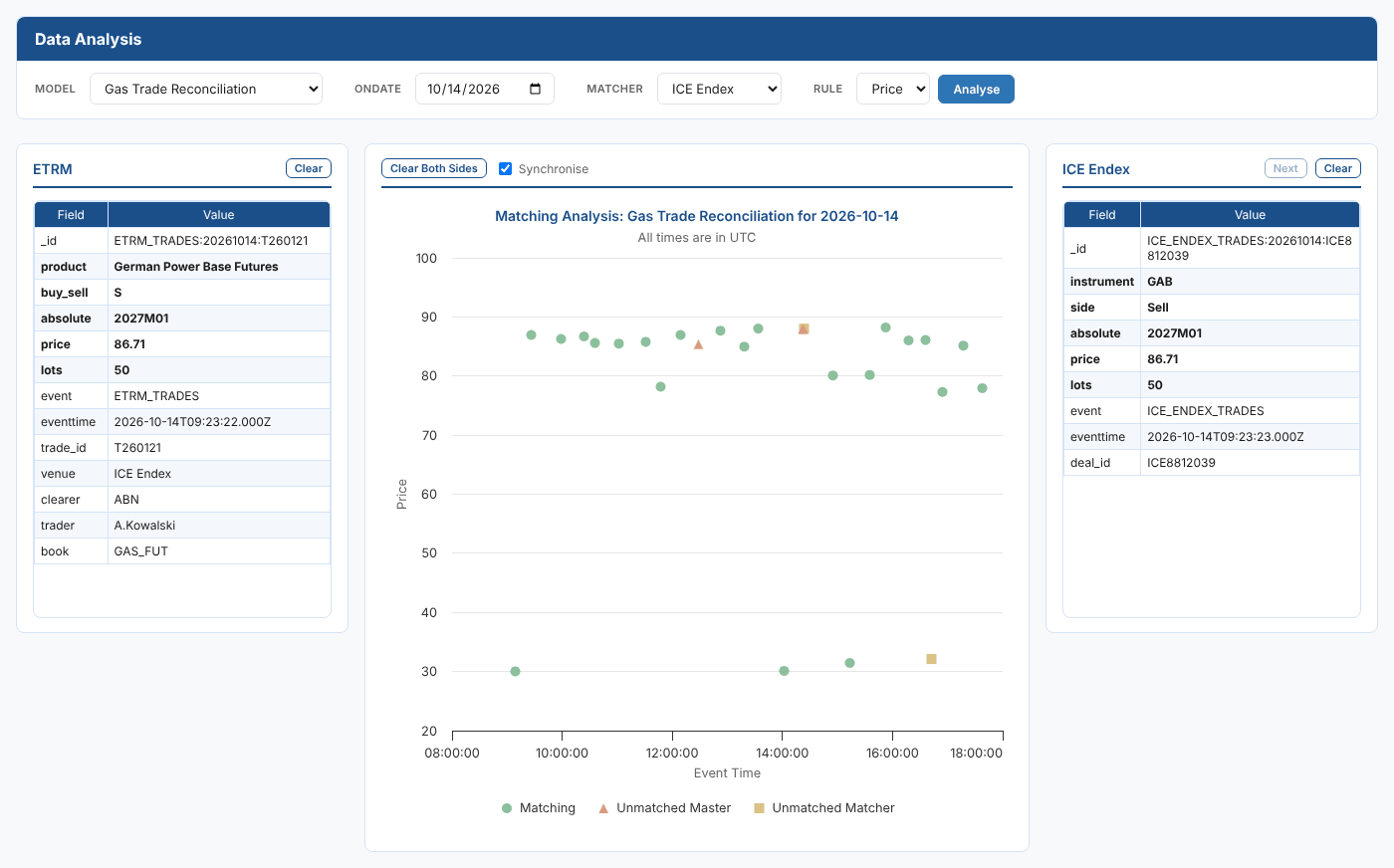The height and width of the screenshot is (868, 1394).
Task: Open the Model dropdown
Action: click(206, 89)
